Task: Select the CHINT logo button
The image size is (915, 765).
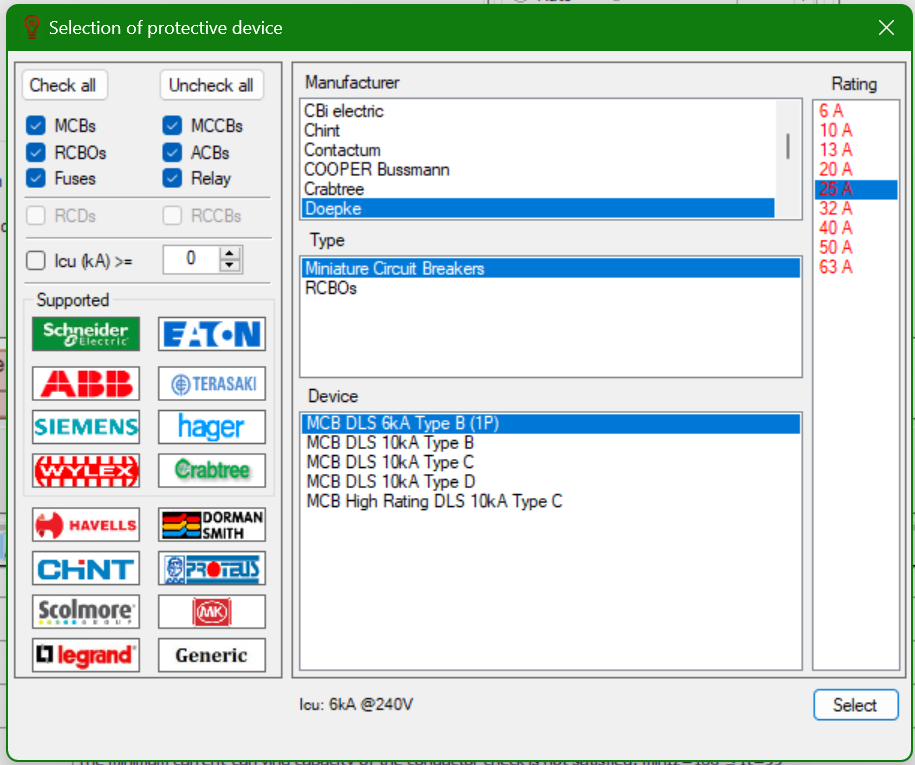Action: 86,568
